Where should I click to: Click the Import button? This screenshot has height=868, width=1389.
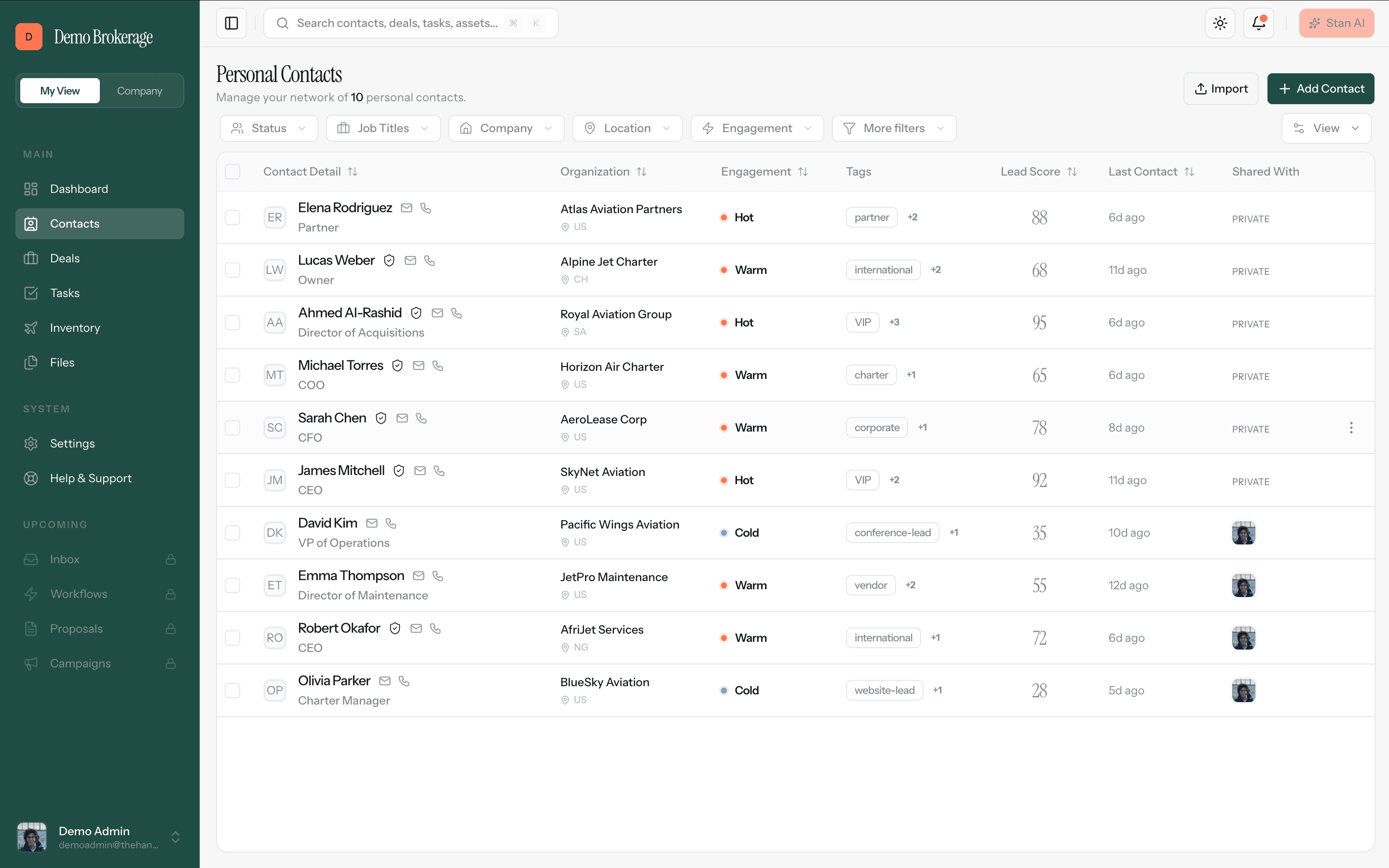(x=1221, y=88)
